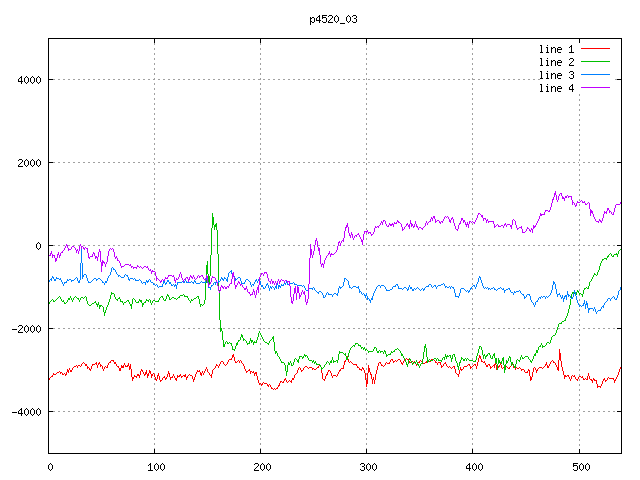Click the x-axis origin label 0
Screen dimensions: 640x480
point(50,467)
